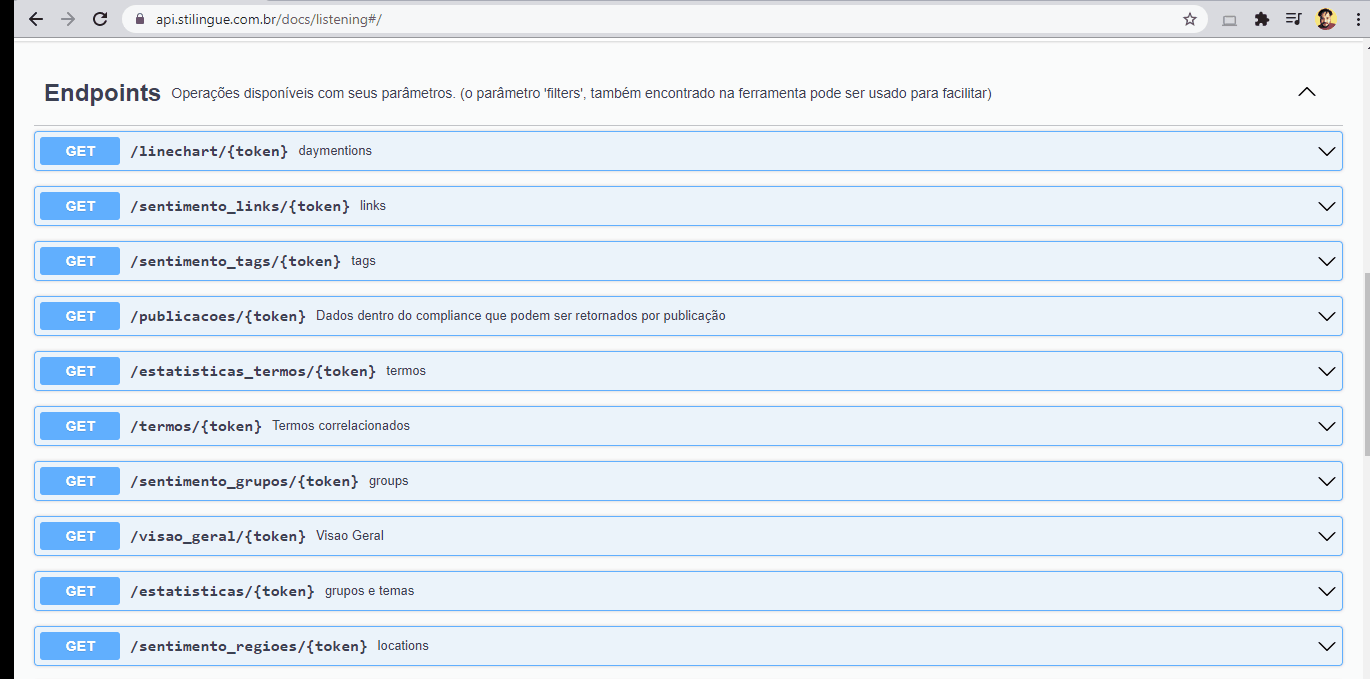Collapse the Endpoints section chevron
1370x679 pixels.
coord(1307,92)
